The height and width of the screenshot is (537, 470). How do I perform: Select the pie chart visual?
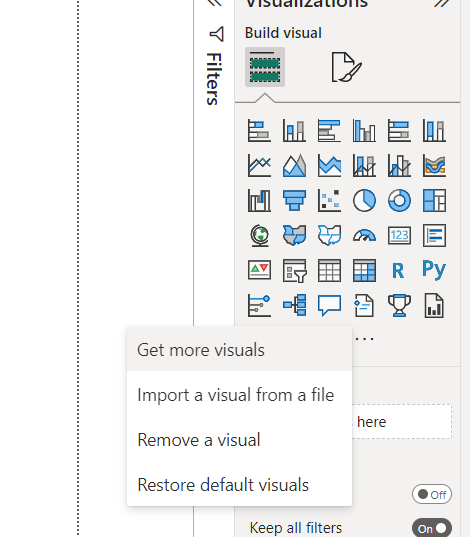(364, 200)
